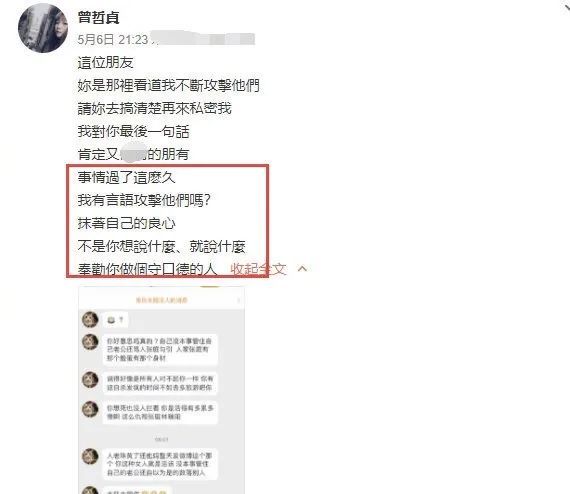This screenshot has width=570, height=494.
Task: Open more options in the chat screenshot header
Action: (x=238, y=300)
